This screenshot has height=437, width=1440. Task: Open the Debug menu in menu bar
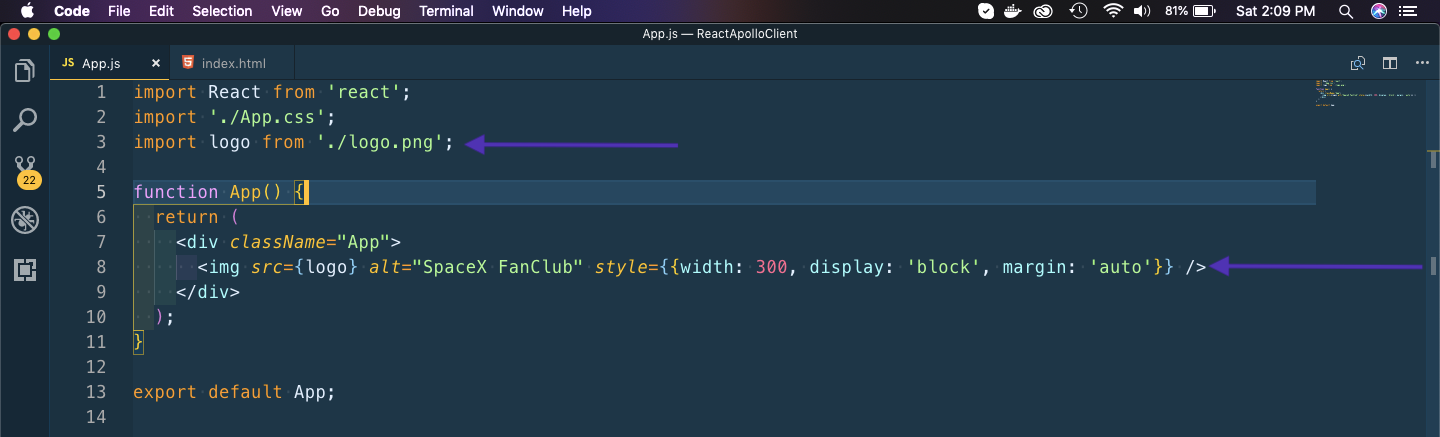379,11
